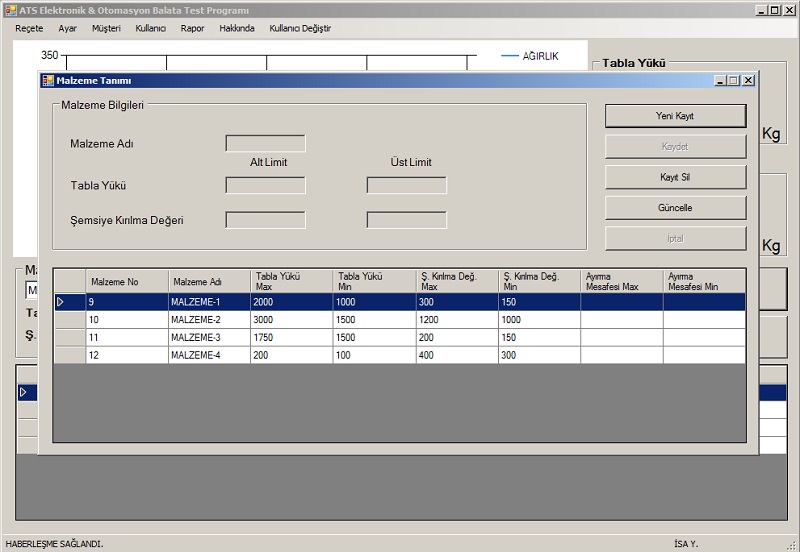Click the Güncelle button
The image size is (800, 552).
[x=675, y=208]
